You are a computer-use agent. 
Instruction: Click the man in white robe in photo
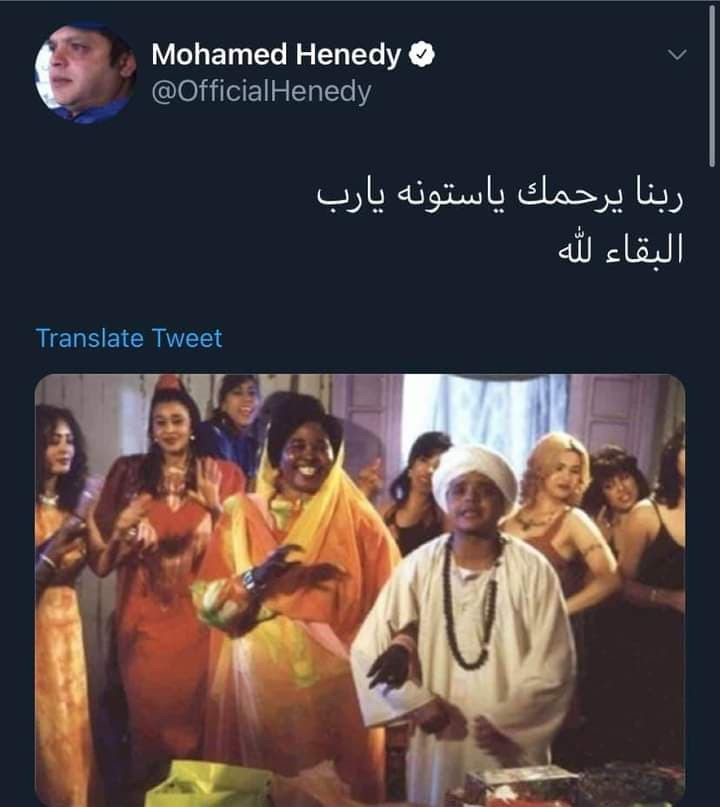coord(463,618)
